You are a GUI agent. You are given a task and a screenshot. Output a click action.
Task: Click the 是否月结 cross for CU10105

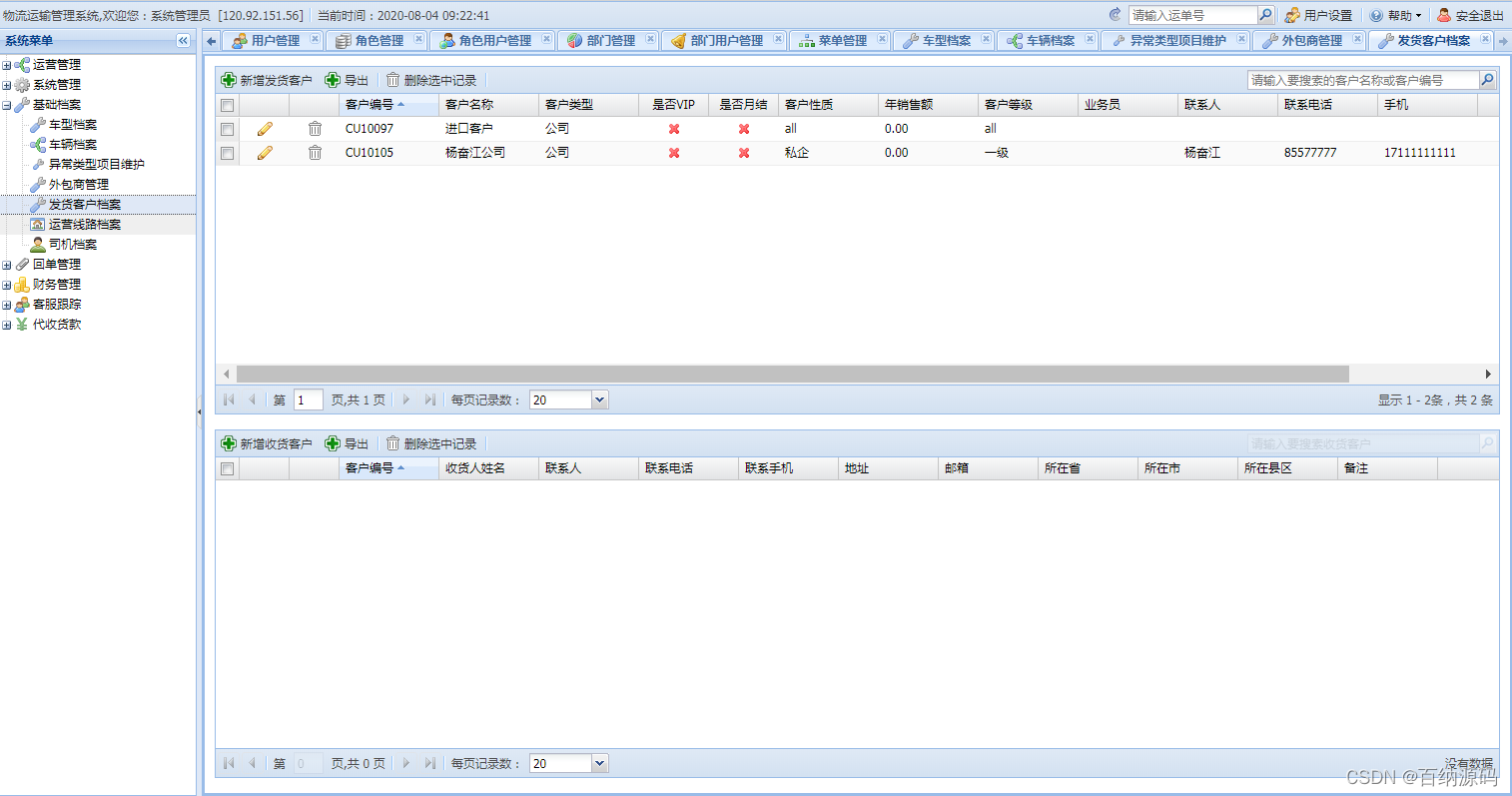coord(744,153)
